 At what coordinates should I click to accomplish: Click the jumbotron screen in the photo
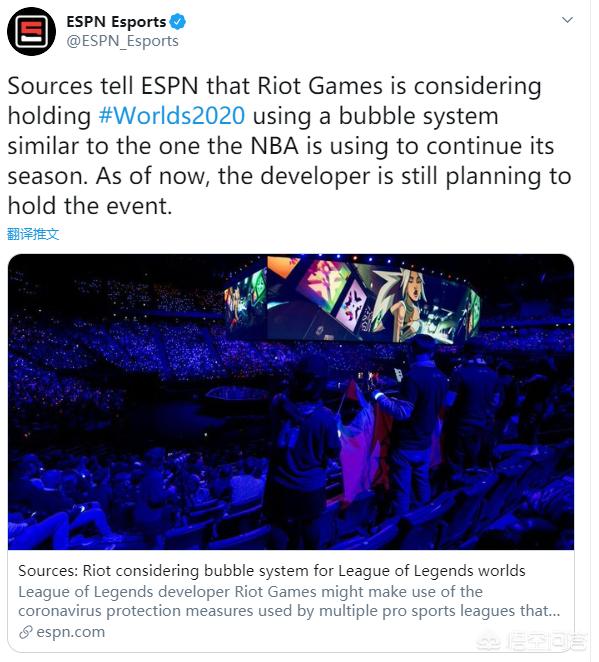(x=352, y=300)
